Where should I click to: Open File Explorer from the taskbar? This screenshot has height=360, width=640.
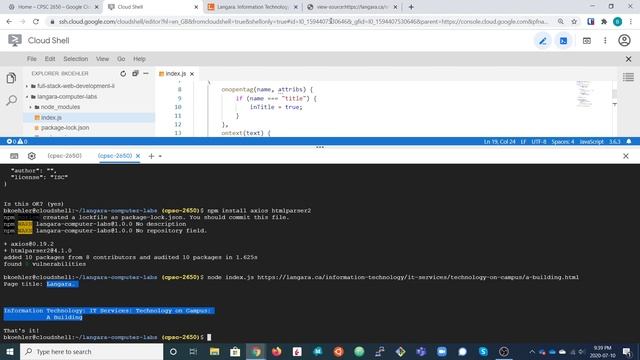coord(214,351)
